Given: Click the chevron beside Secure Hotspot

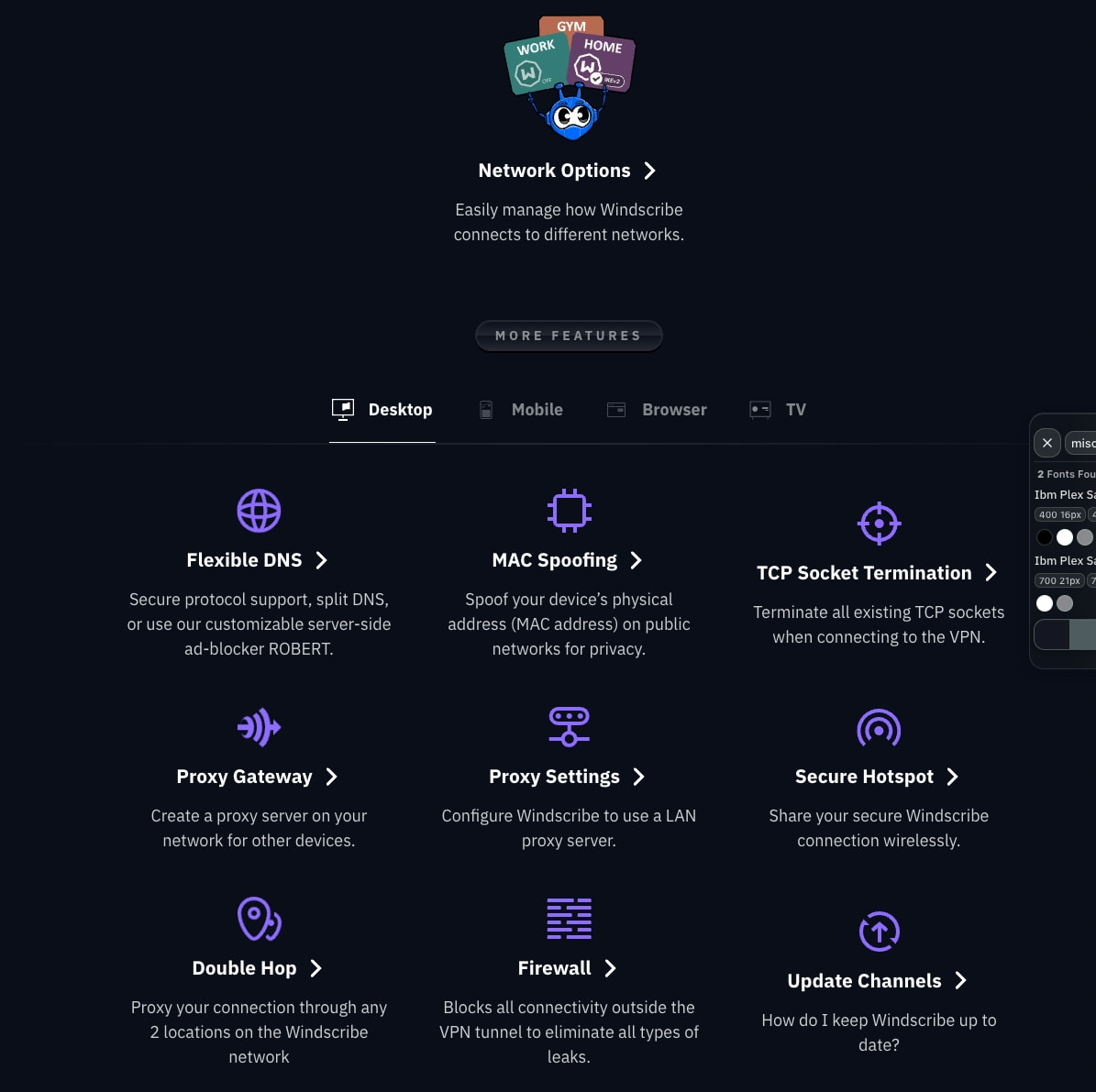Looking at the screenshot, I should [x=952, y=777].
